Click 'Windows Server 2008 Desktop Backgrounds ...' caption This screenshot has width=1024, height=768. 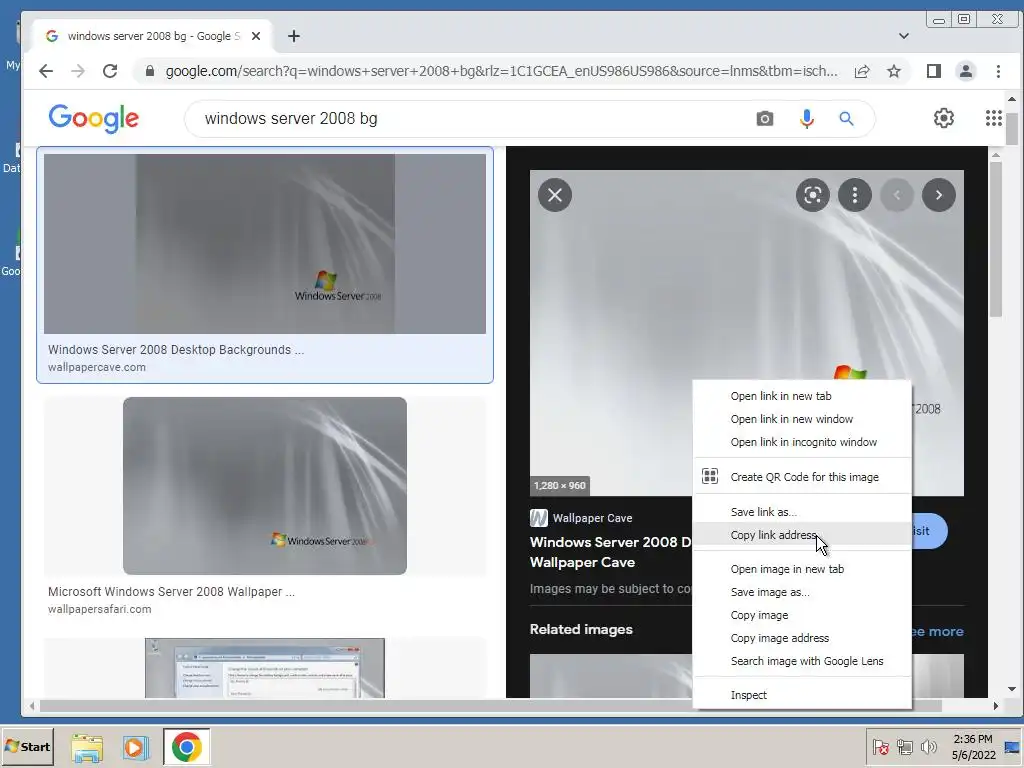176,350
